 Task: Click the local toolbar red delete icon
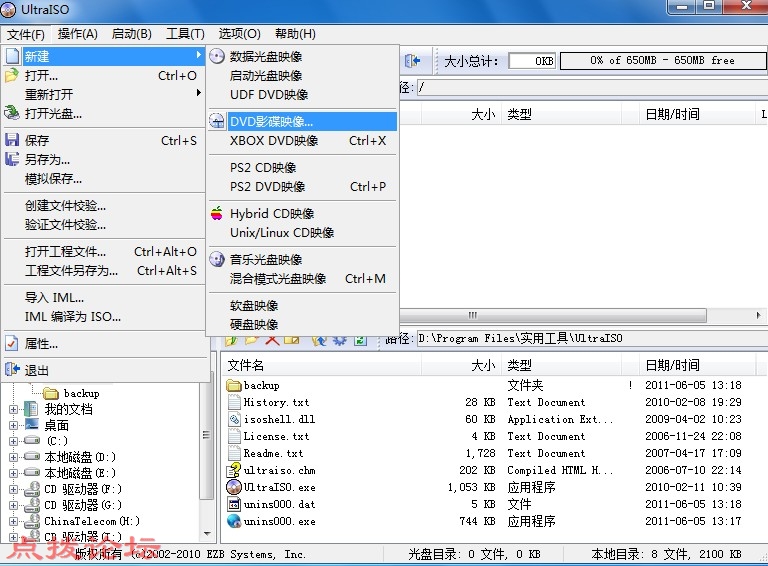click(x=273, y=340)
